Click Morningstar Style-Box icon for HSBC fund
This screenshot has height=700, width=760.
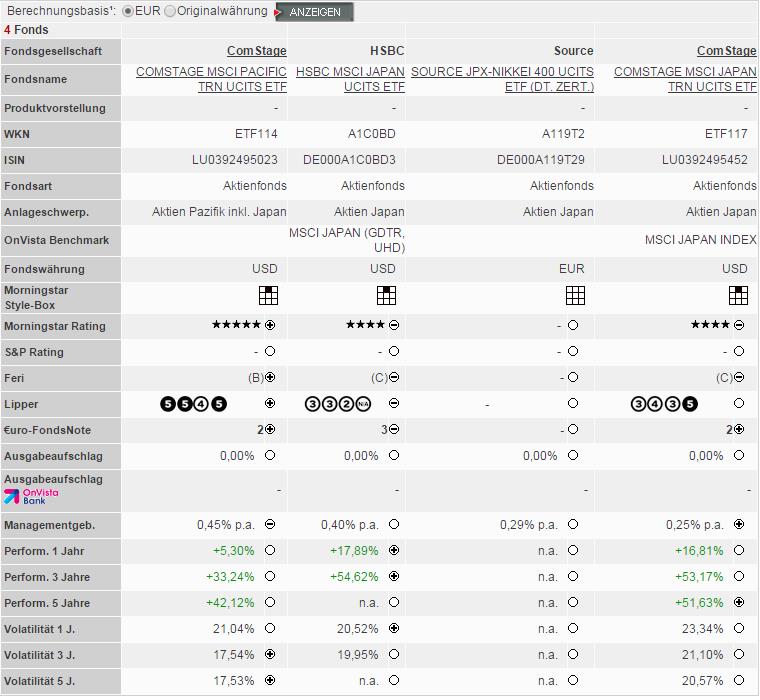pyautogui.click(x=386, y=295)
